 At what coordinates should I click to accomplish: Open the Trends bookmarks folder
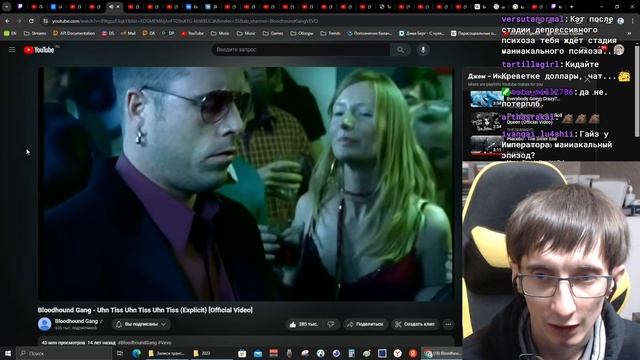click(x=331, y=33)
